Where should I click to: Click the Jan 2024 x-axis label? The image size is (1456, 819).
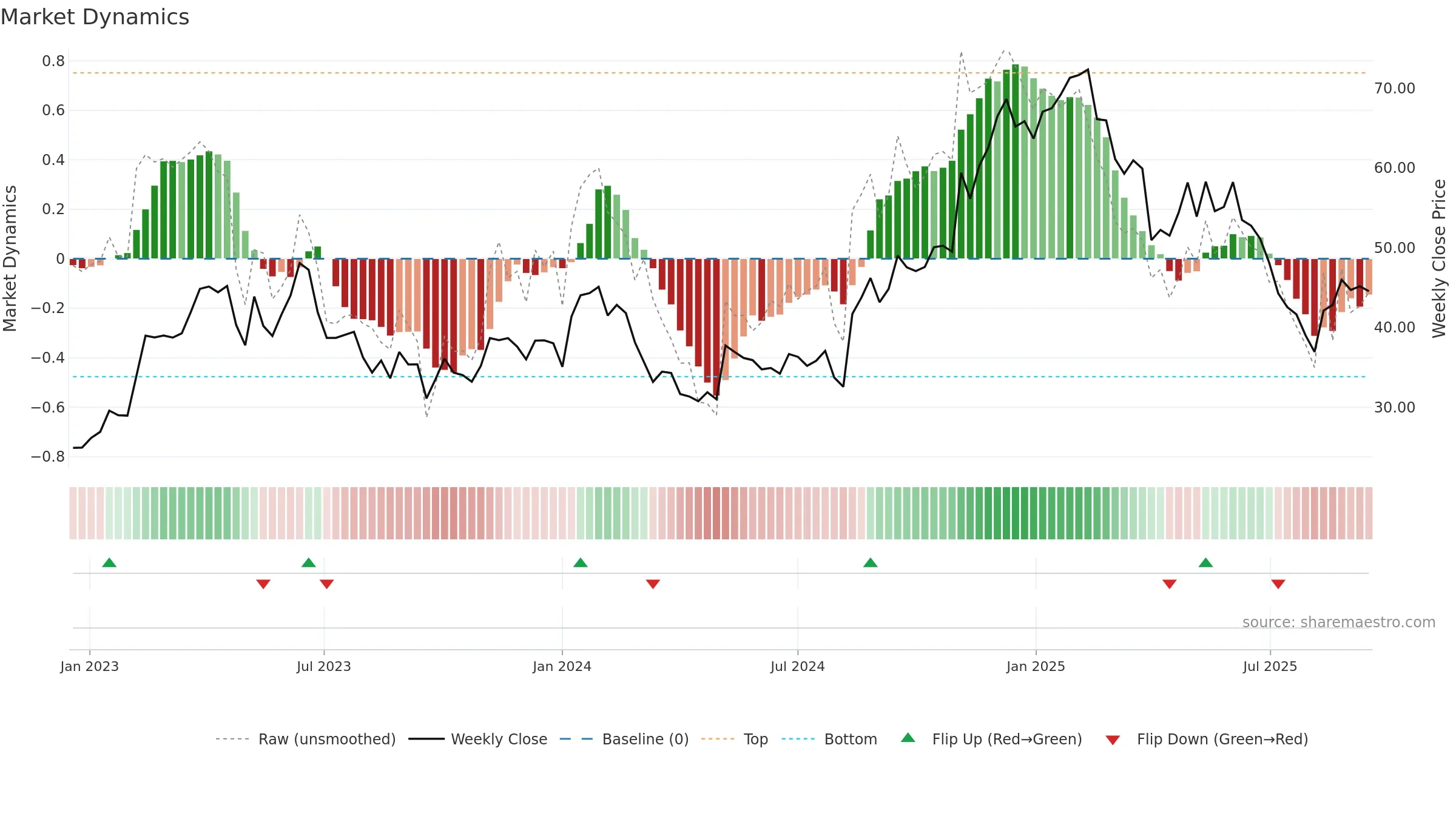(562, 666)
